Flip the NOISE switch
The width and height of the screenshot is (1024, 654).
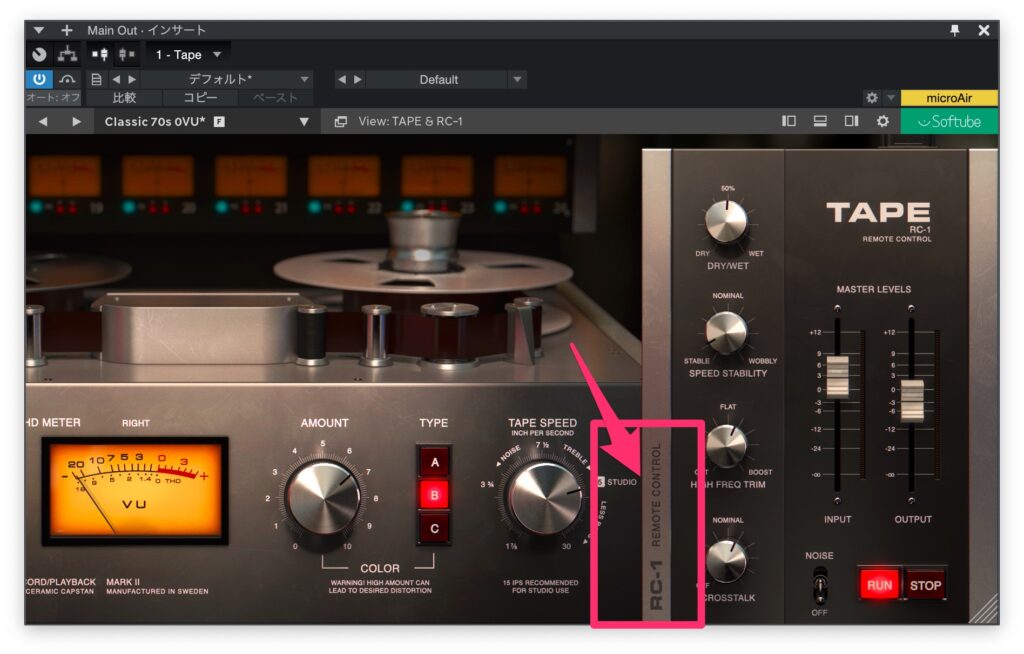(820, 582)
